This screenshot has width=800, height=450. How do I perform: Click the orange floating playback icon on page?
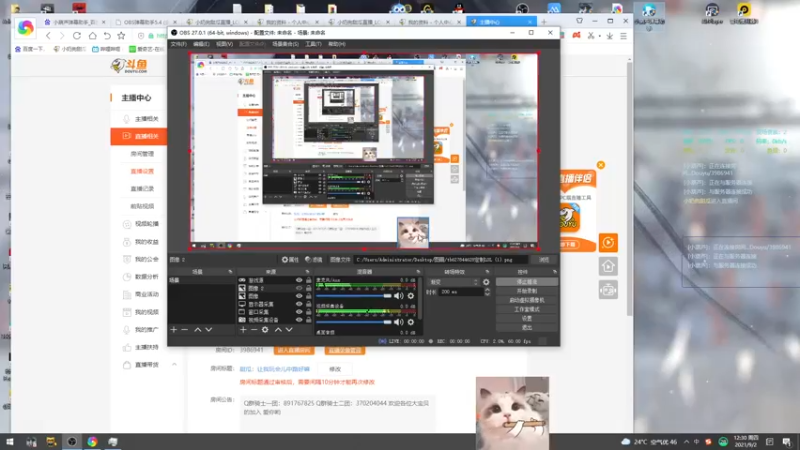click(x=608, y=243)
